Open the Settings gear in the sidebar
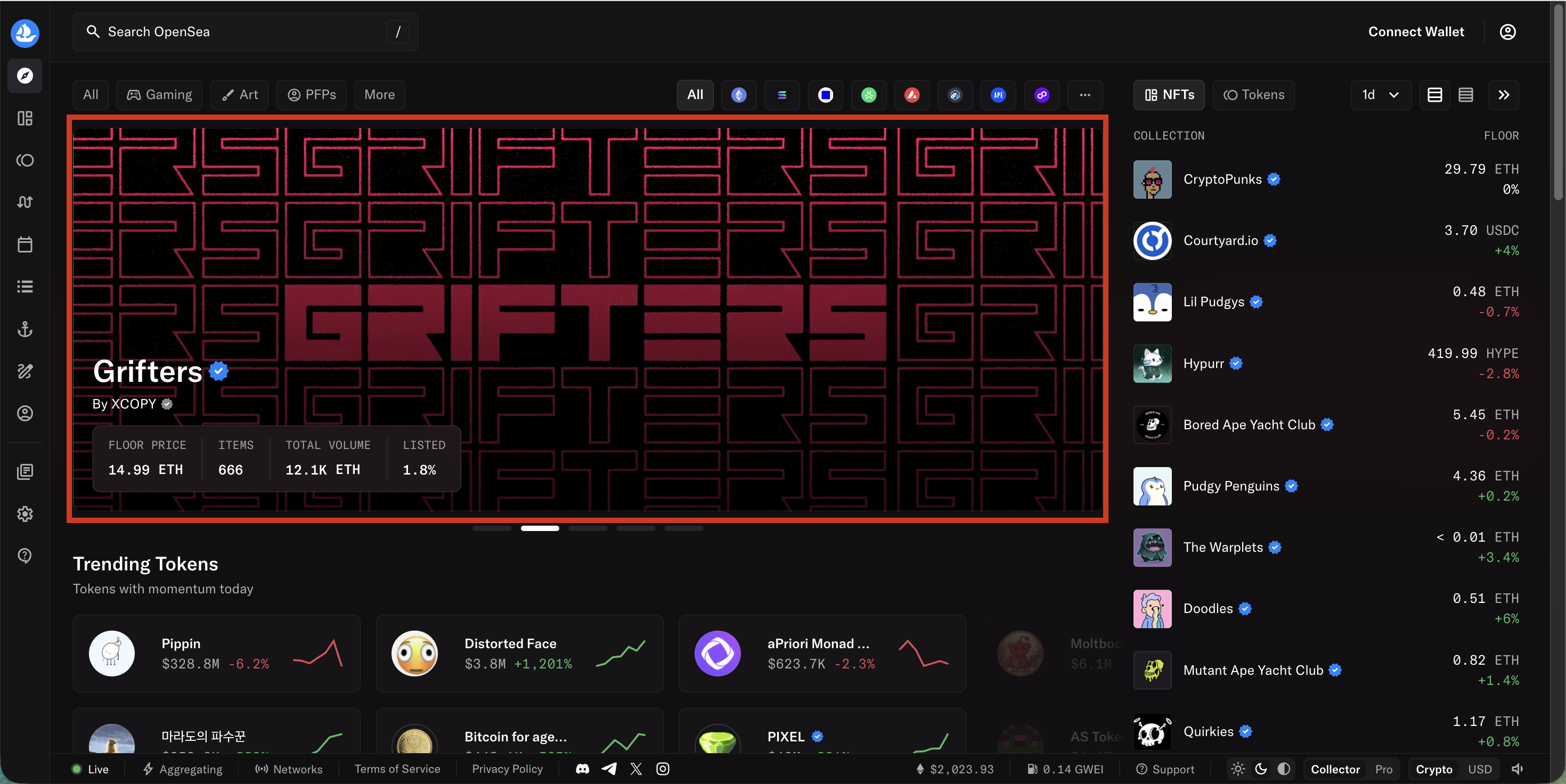Viewport: 1566px width, 784px height. pos(25,513)
